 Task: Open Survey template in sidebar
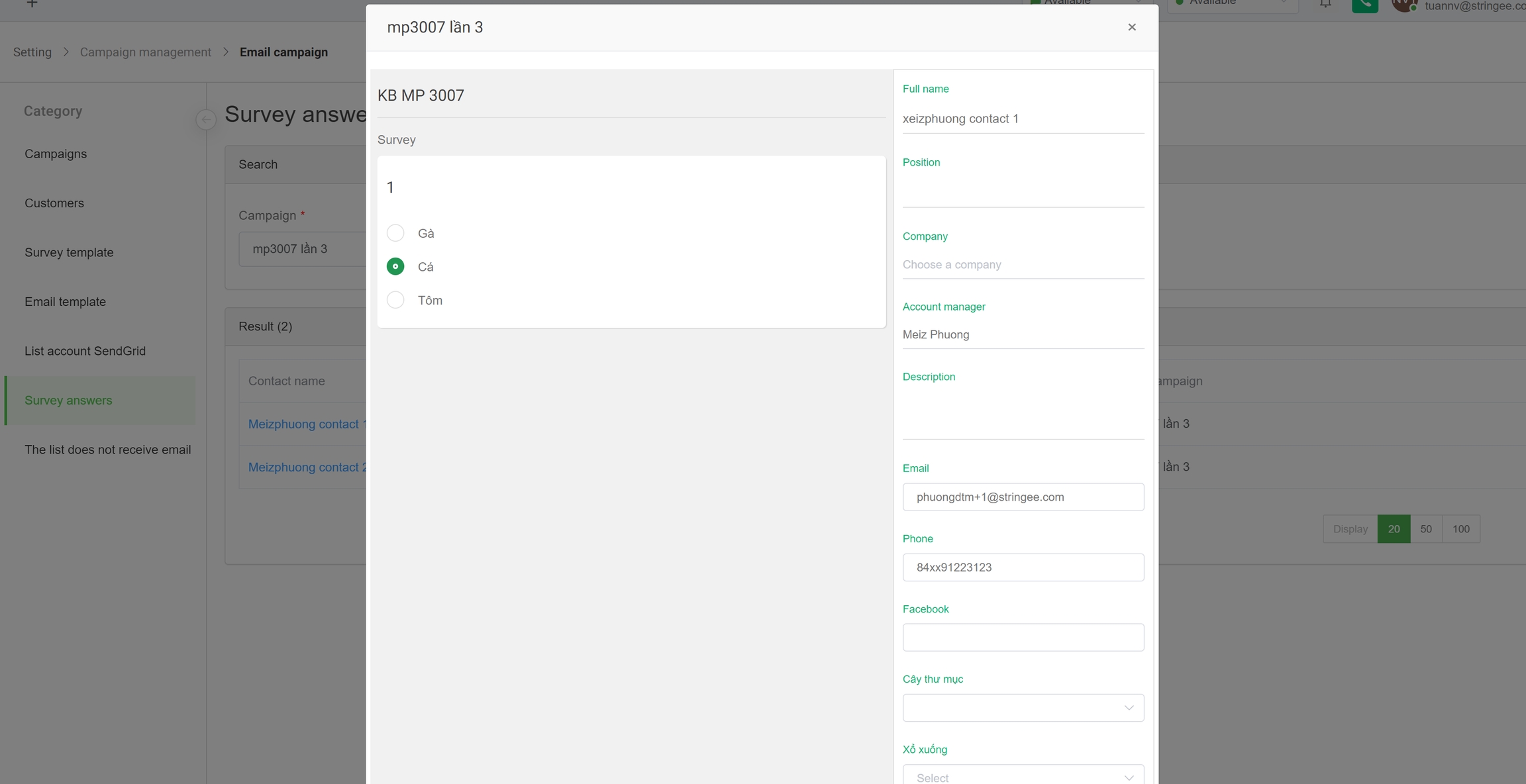pyautogui.click(x=69, y=252)
